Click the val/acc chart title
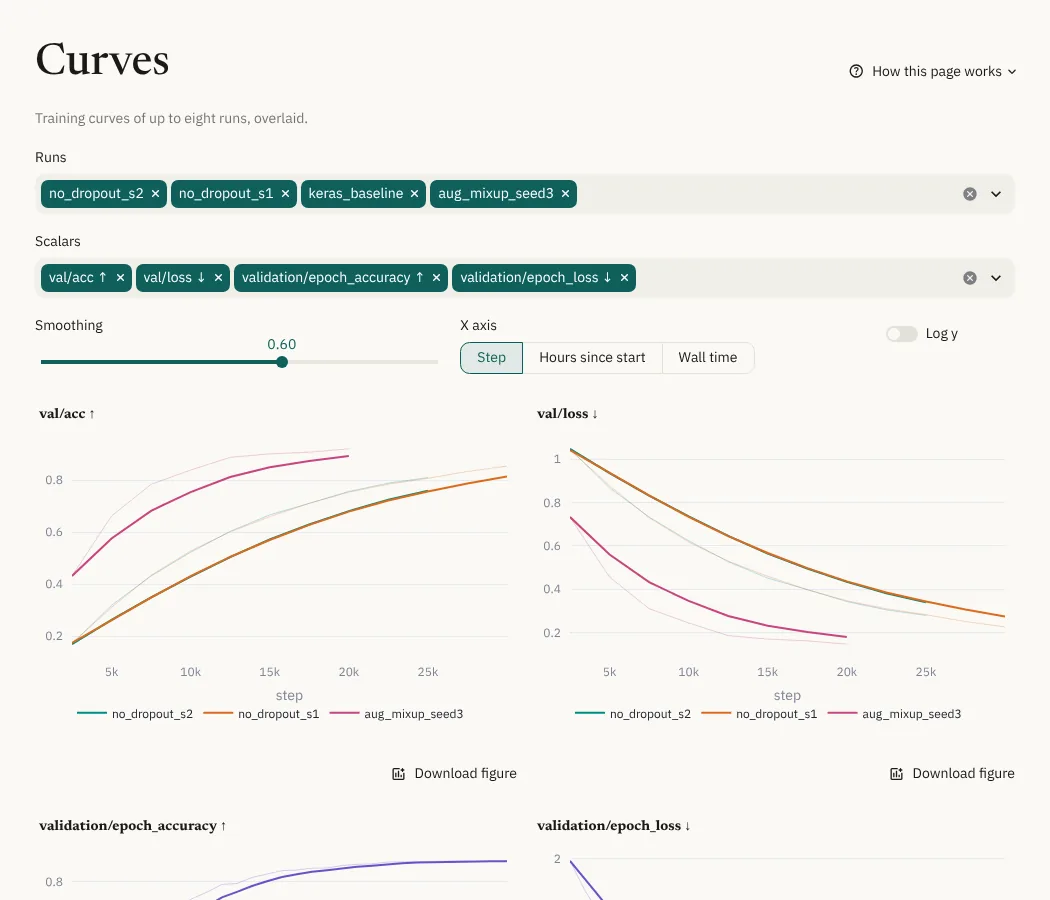Screen dimensions: 1050x900 [x=66, y=414]
